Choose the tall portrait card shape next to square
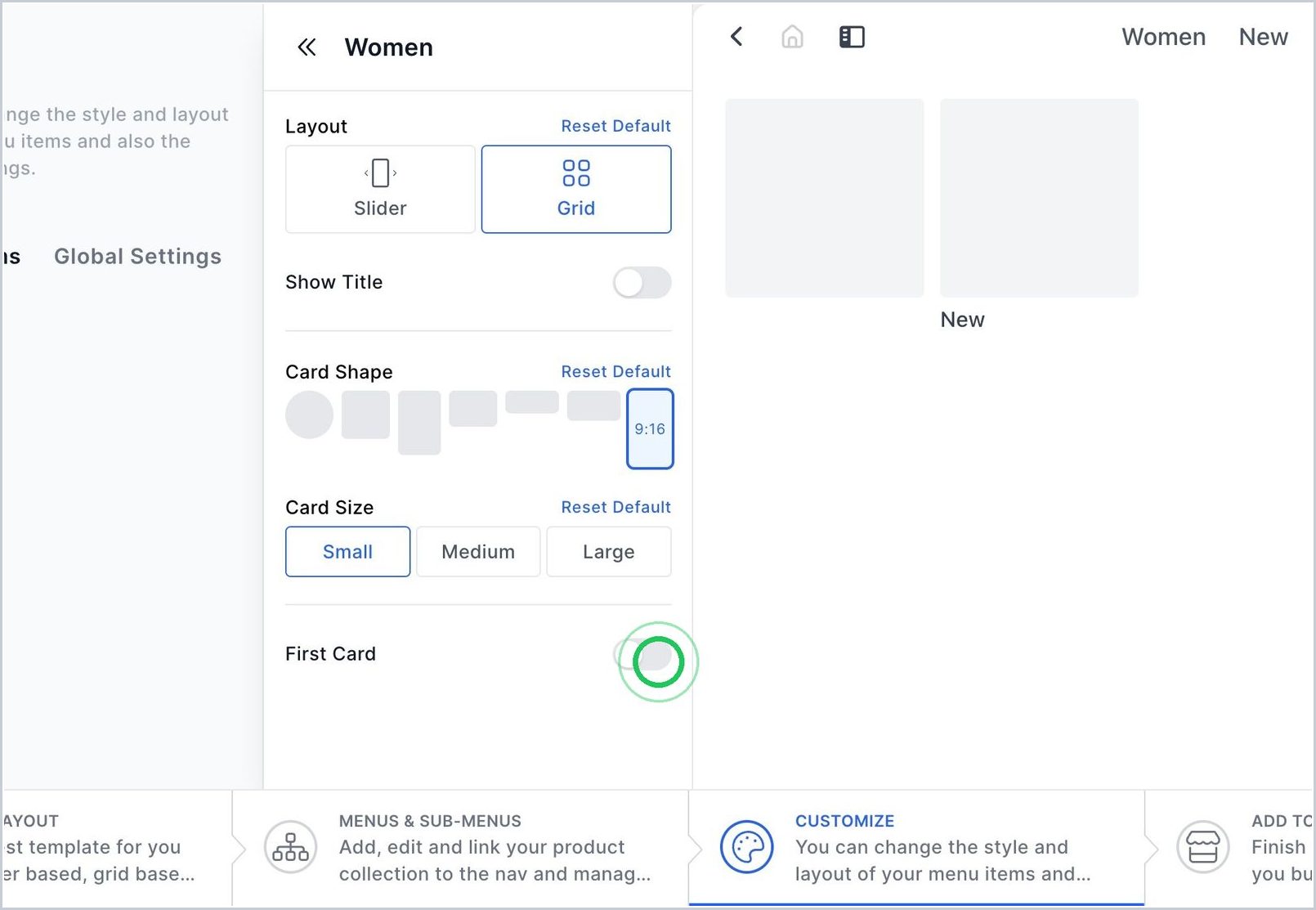 [419, 423]
